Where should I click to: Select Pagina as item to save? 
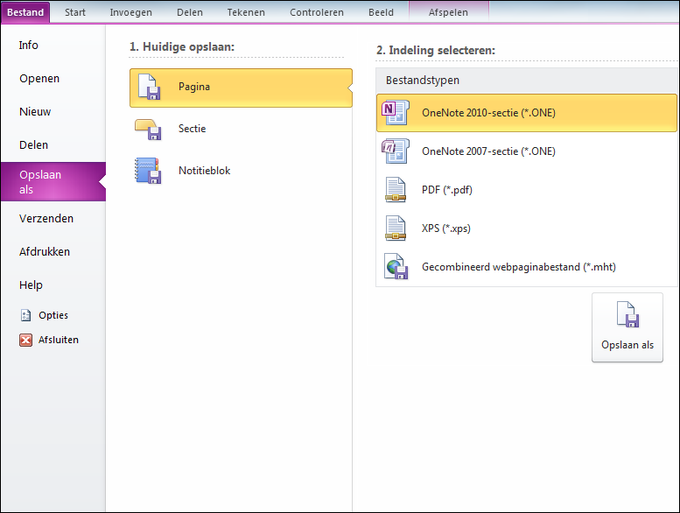(x=241, y=88)
